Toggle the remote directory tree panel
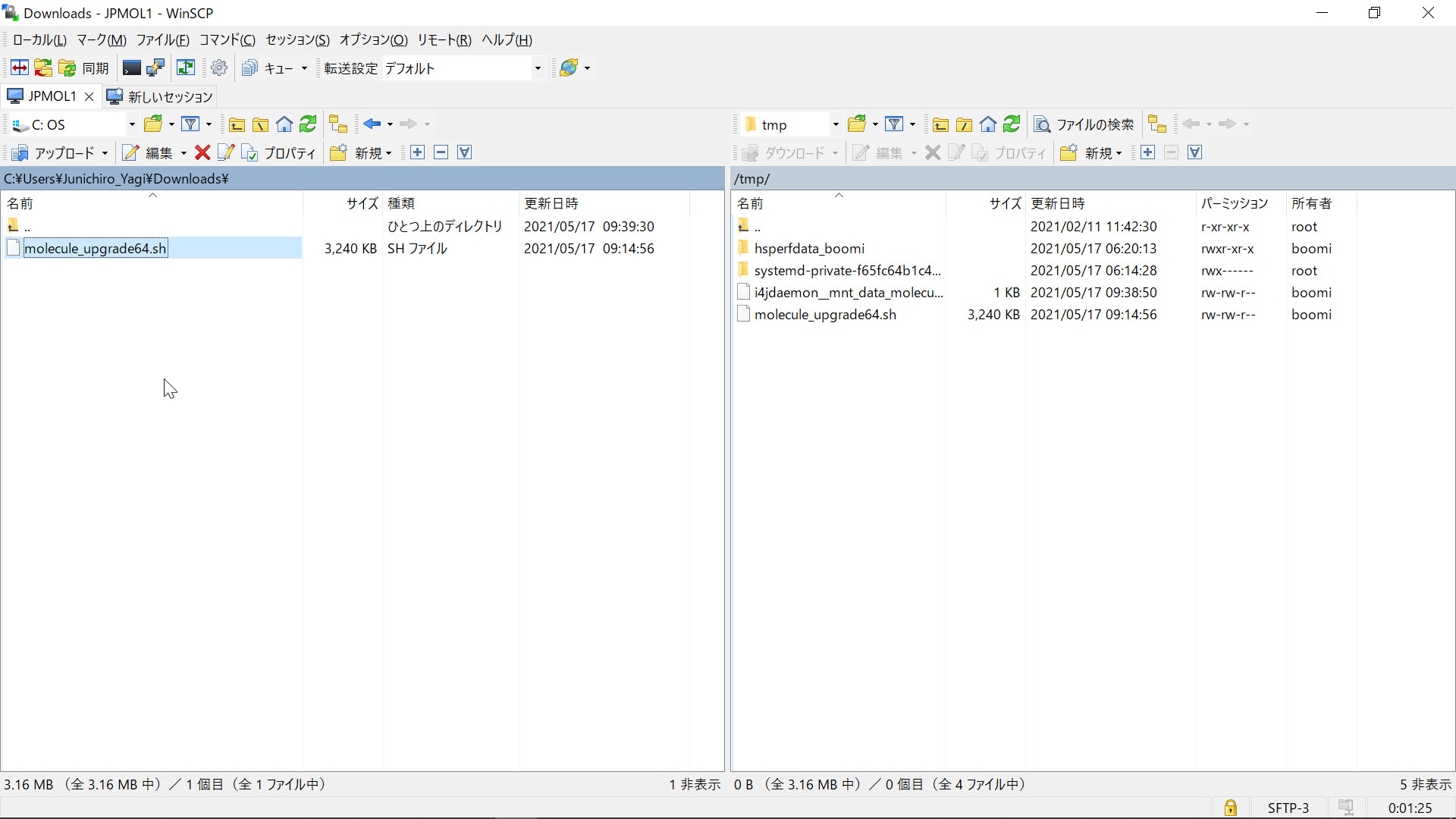1456x819 pixels. [x=1158, y=124]
